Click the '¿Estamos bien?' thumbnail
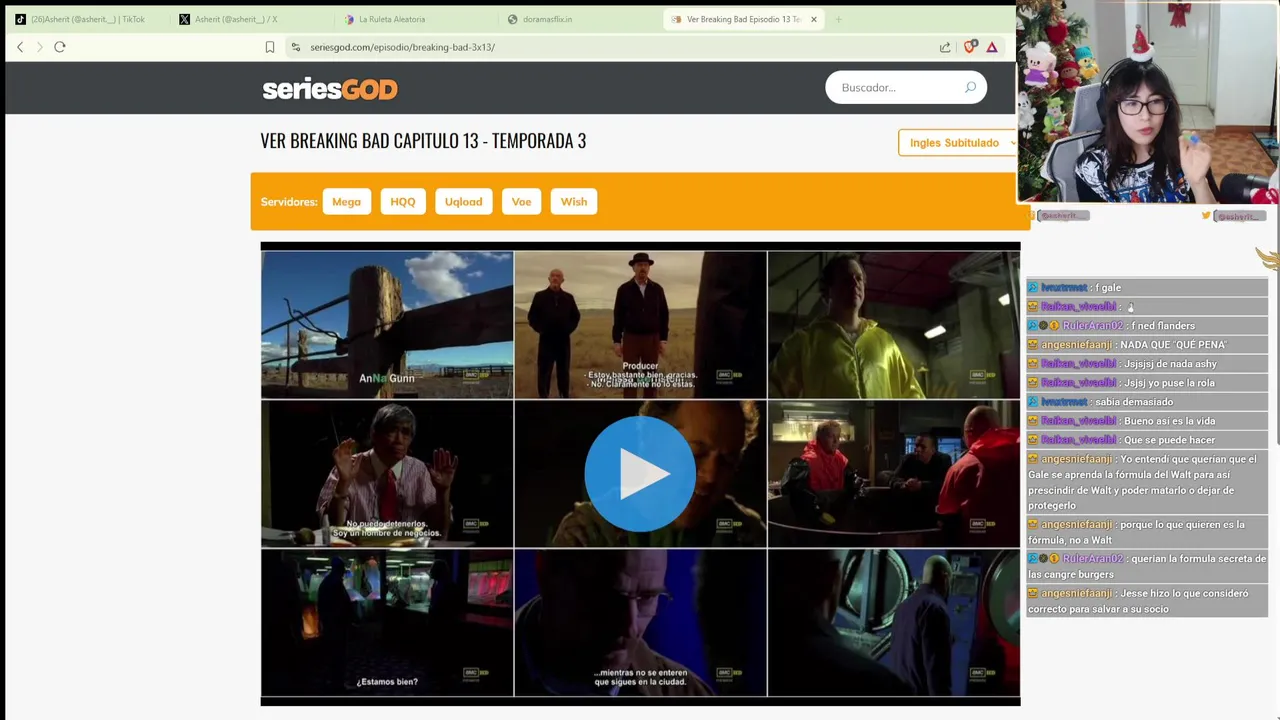1280x720 pixels. tap(387, 622)
